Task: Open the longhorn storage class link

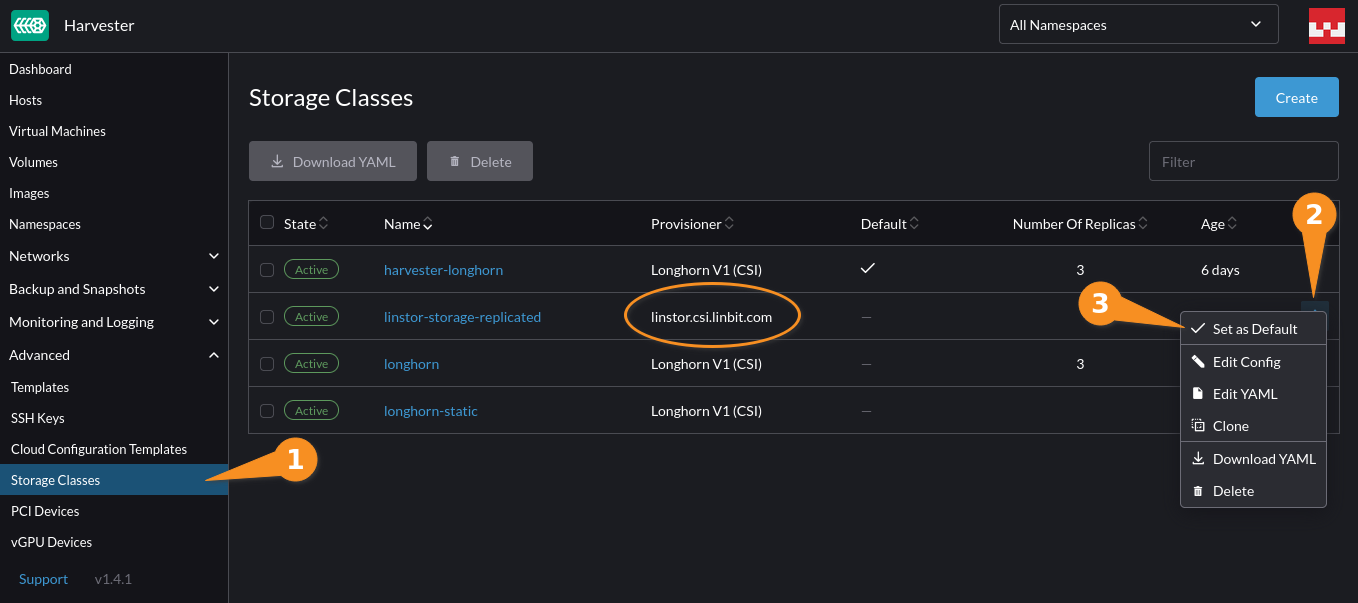Action: coord(411,364)
